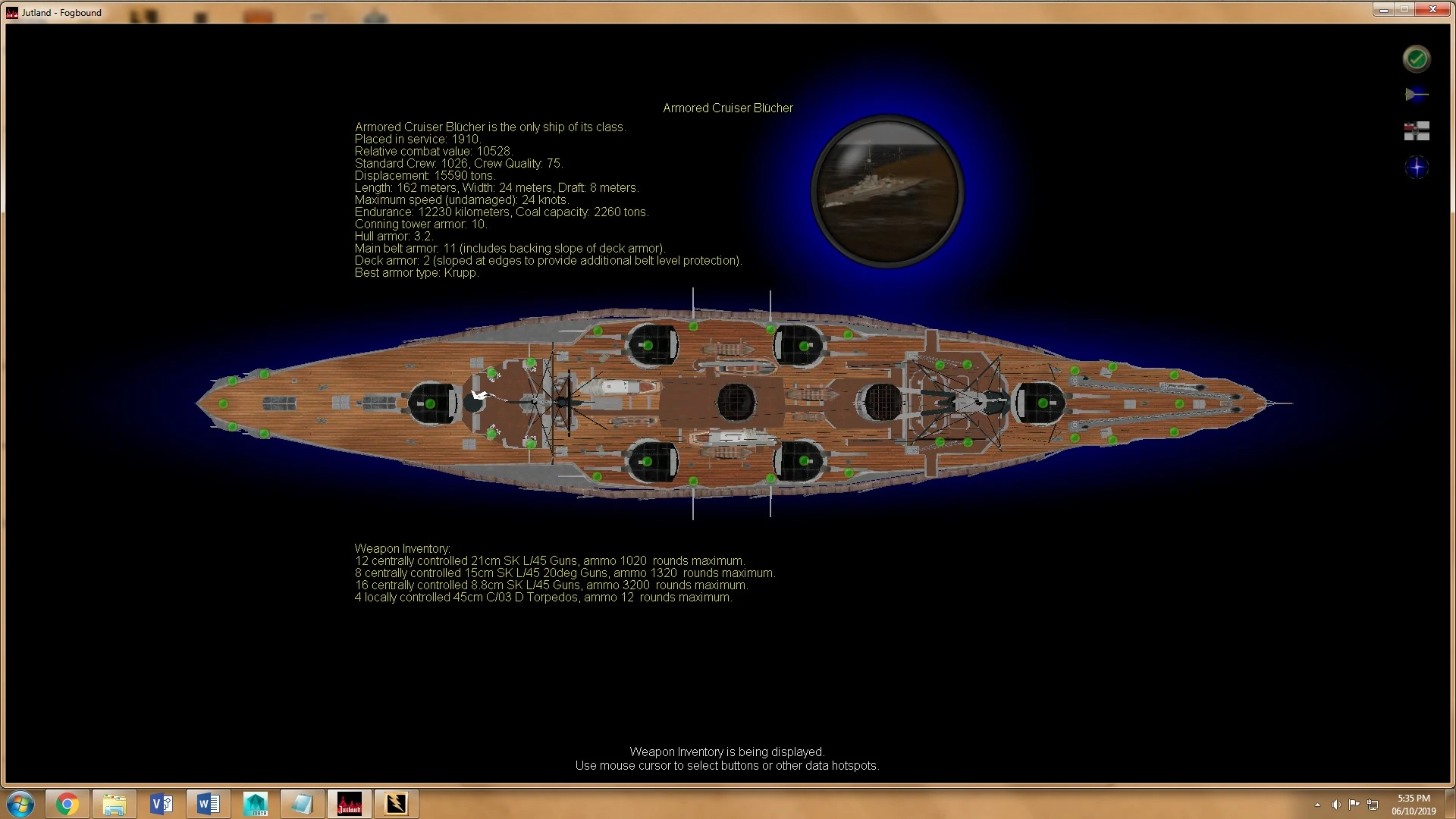Select the forward main gun turret hotspot
The height and width of the screenshot is (819, 1456).
point(1043,403)
